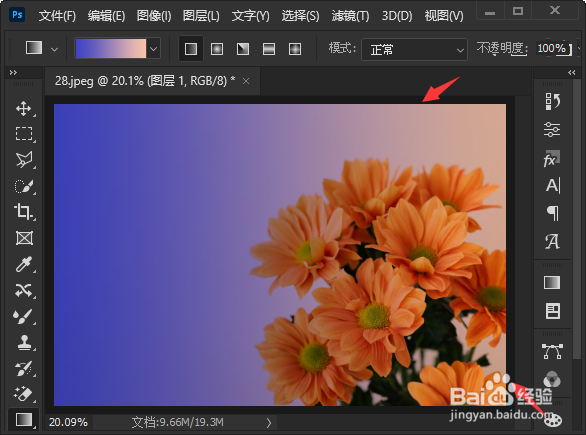Open the Glyphs panel icon
The image size is (586, 435).
pos(552,241)
